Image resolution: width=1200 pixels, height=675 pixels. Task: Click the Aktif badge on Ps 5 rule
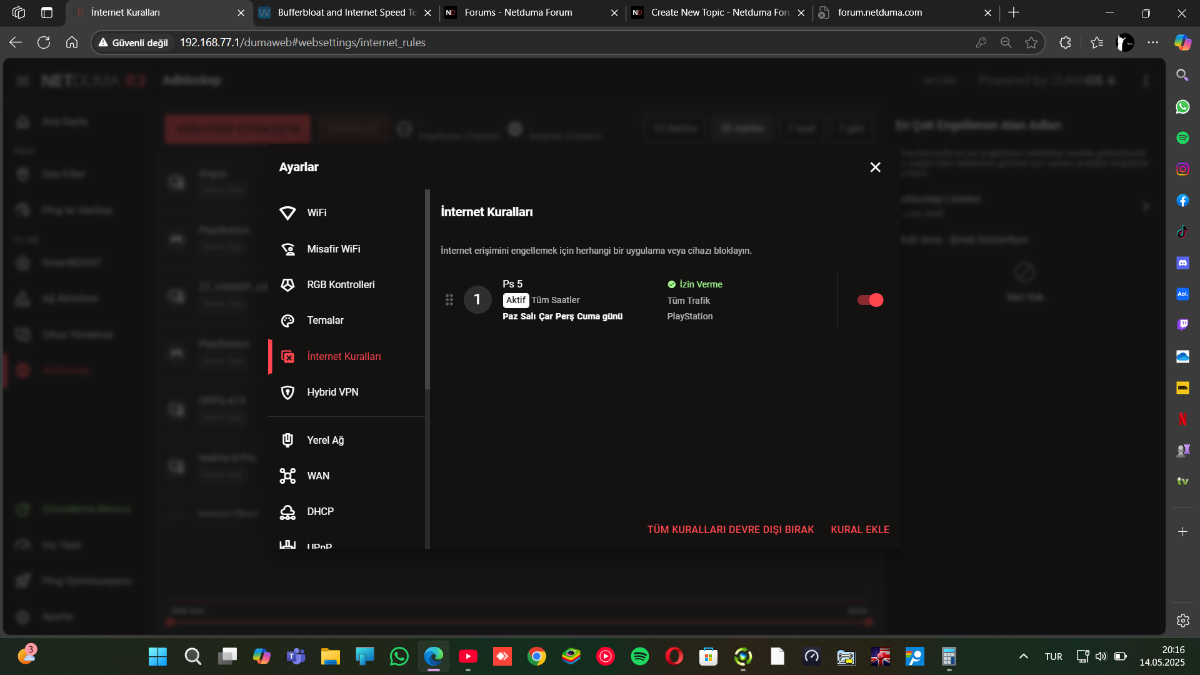coord(515,300)
